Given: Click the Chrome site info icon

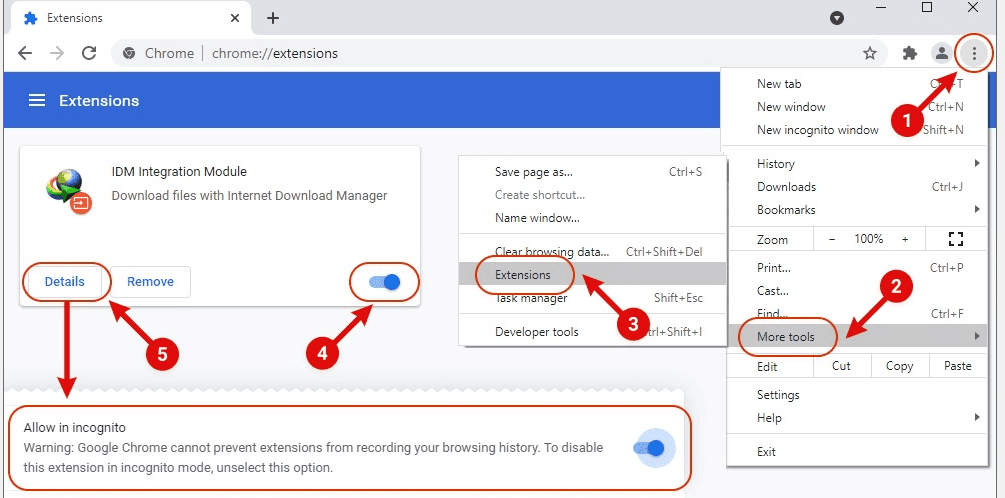Looking at the screenshot, I should point(129,53).
